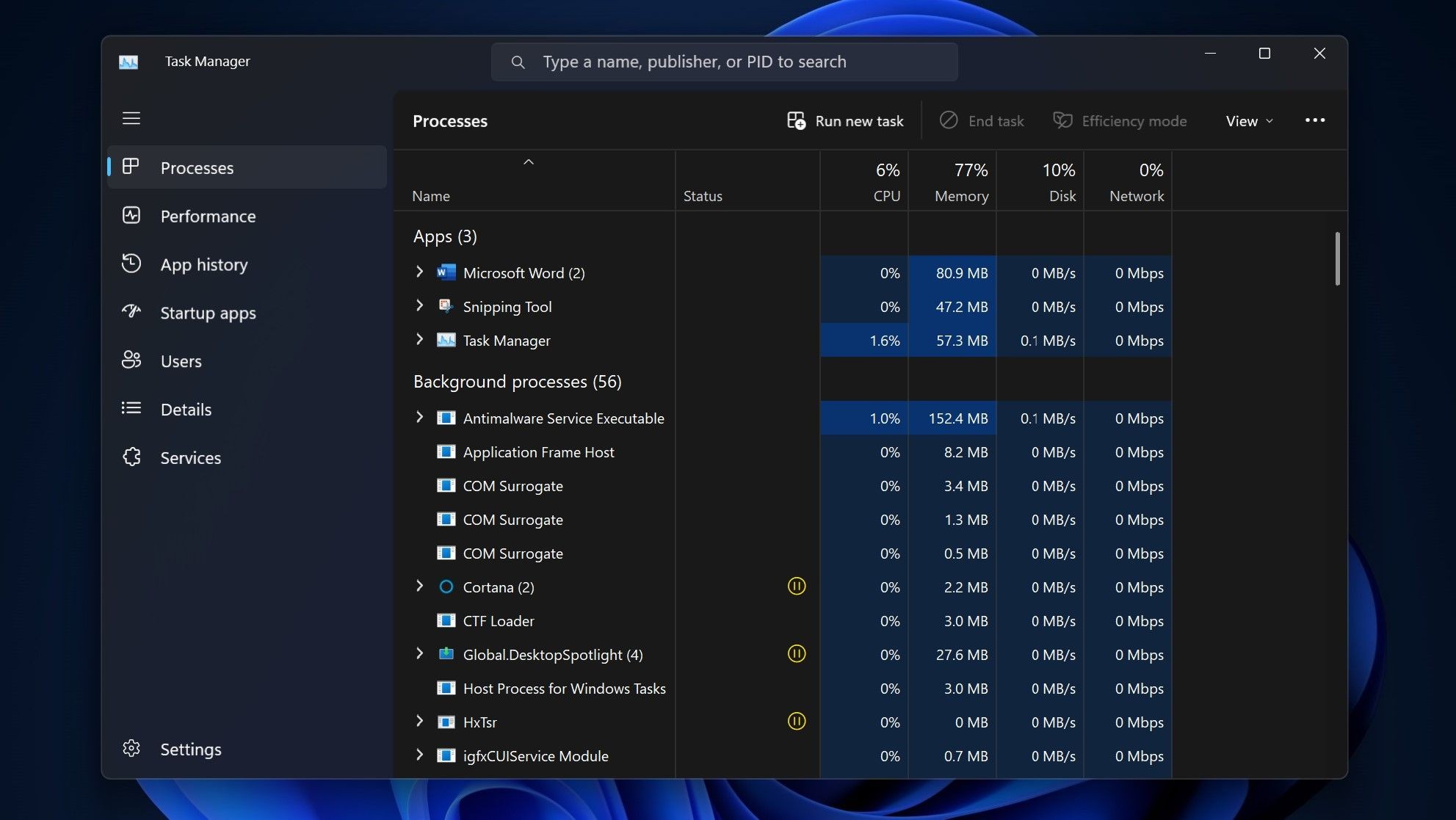Click the search magnifier icon
This screenshot has width=1456, height=820.
coord(518,62)
